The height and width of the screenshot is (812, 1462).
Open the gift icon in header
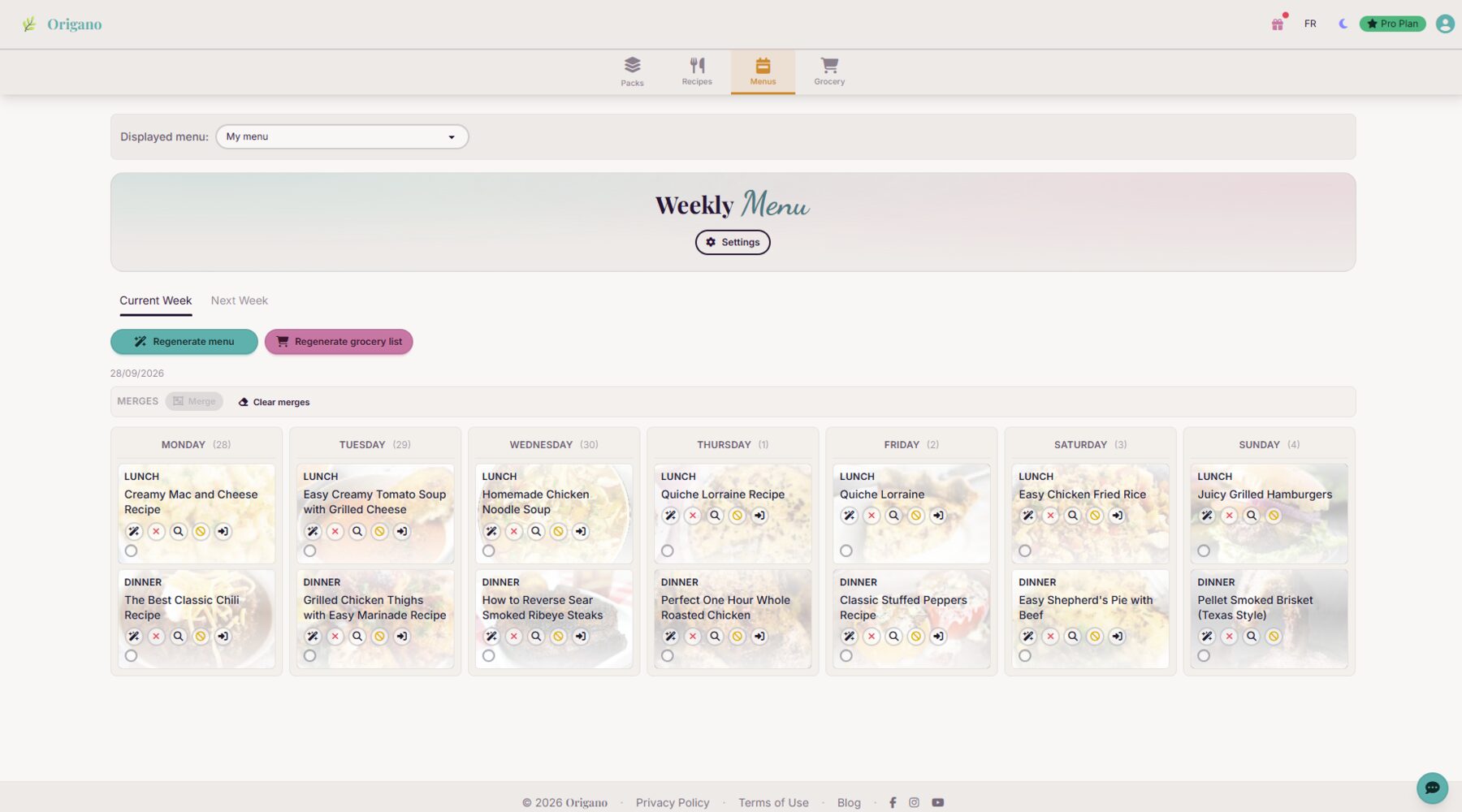pyautogui.click(x=1278, y=24)
